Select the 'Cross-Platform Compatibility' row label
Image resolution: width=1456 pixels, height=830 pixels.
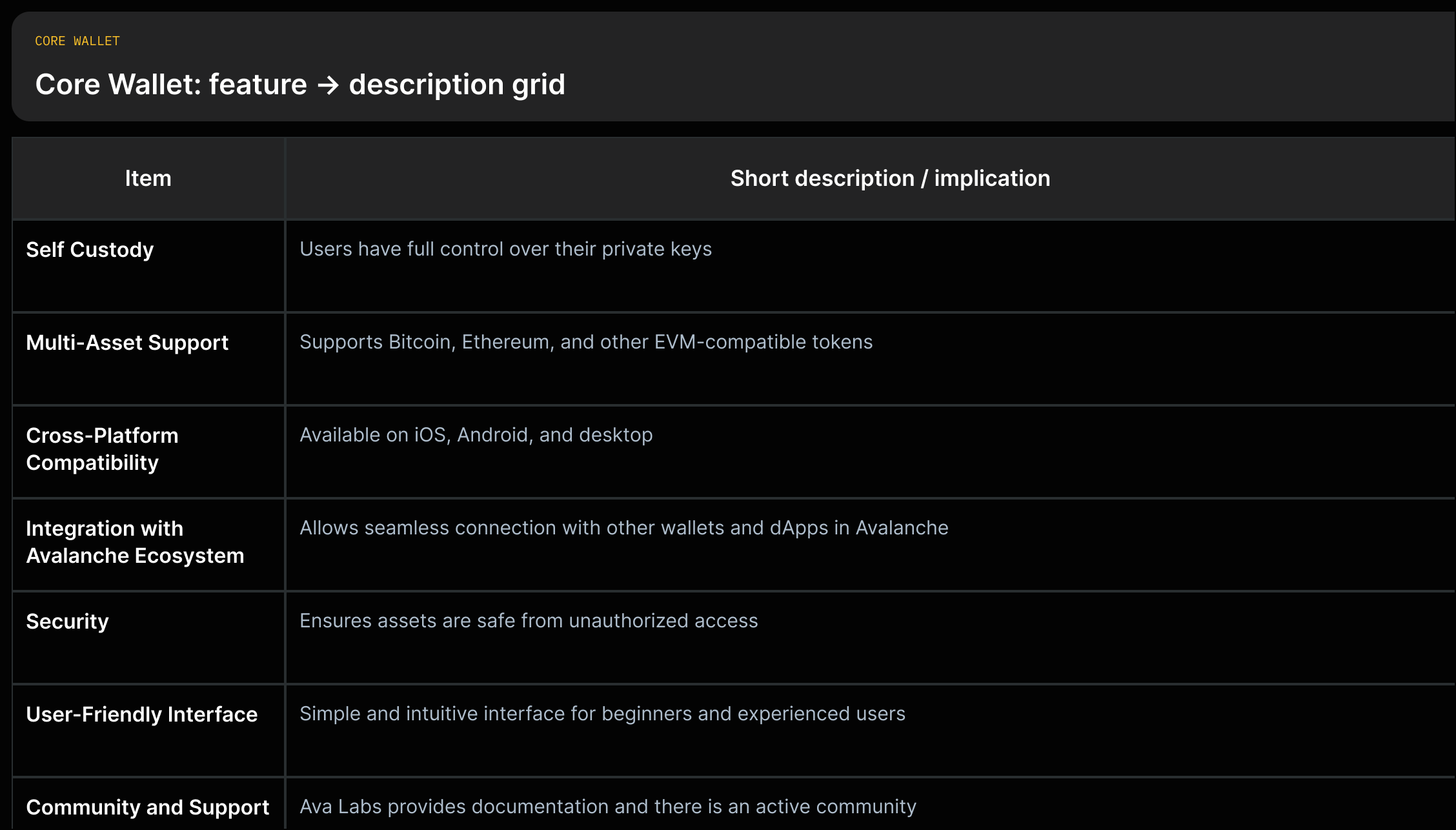(x=102, y=449)
